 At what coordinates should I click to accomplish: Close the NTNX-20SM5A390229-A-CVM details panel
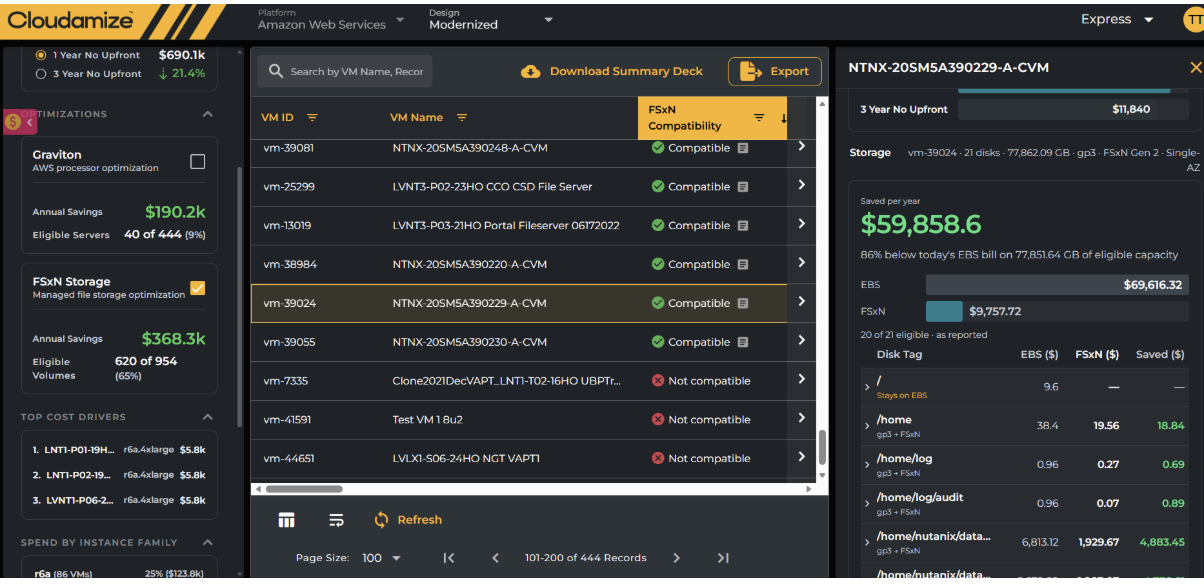coord(1195,68)
